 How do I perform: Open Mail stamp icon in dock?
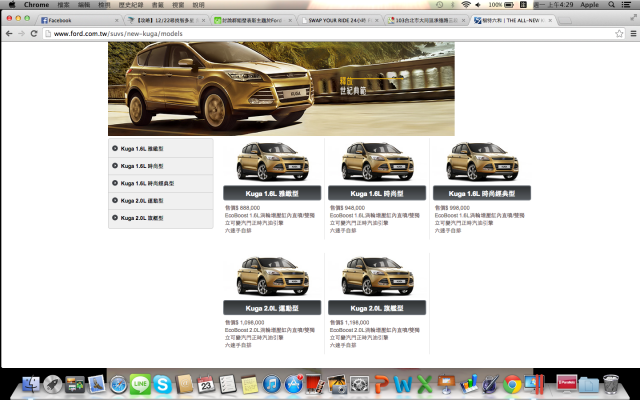pos(97,384)
